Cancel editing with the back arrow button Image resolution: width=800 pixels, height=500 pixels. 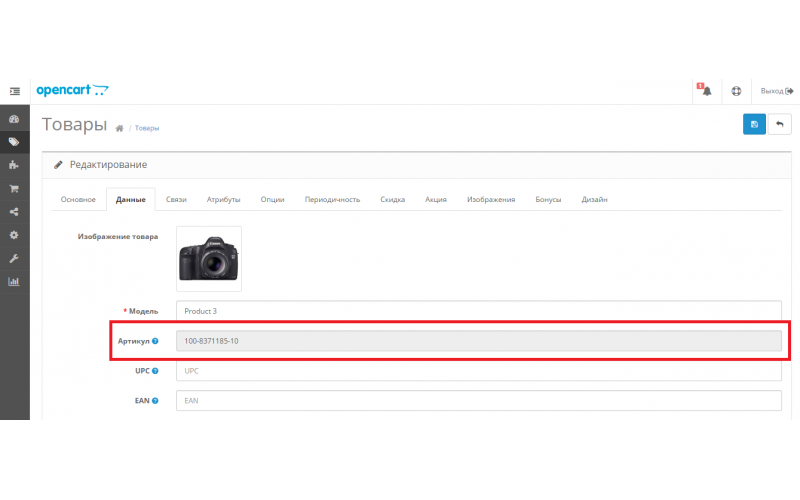click(780, 124)
